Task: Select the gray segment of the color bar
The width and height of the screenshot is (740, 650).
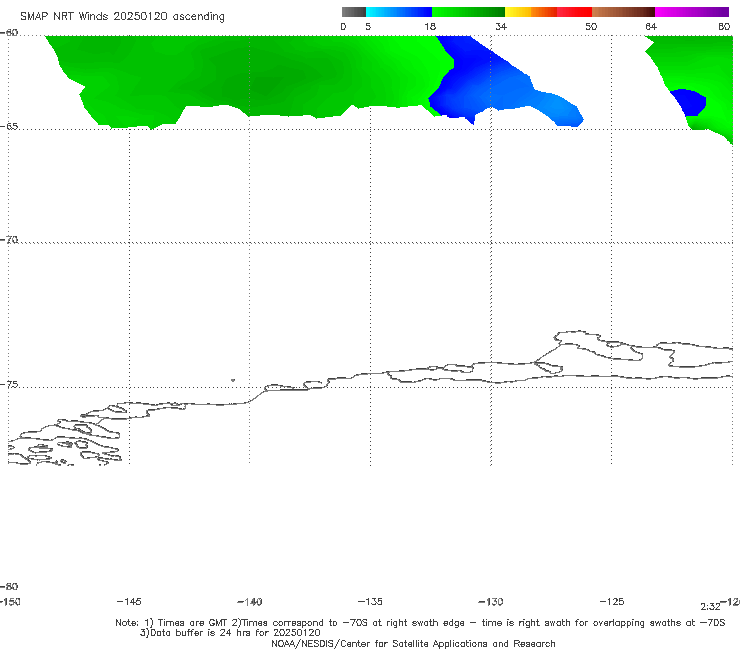Action: [353, 12]
